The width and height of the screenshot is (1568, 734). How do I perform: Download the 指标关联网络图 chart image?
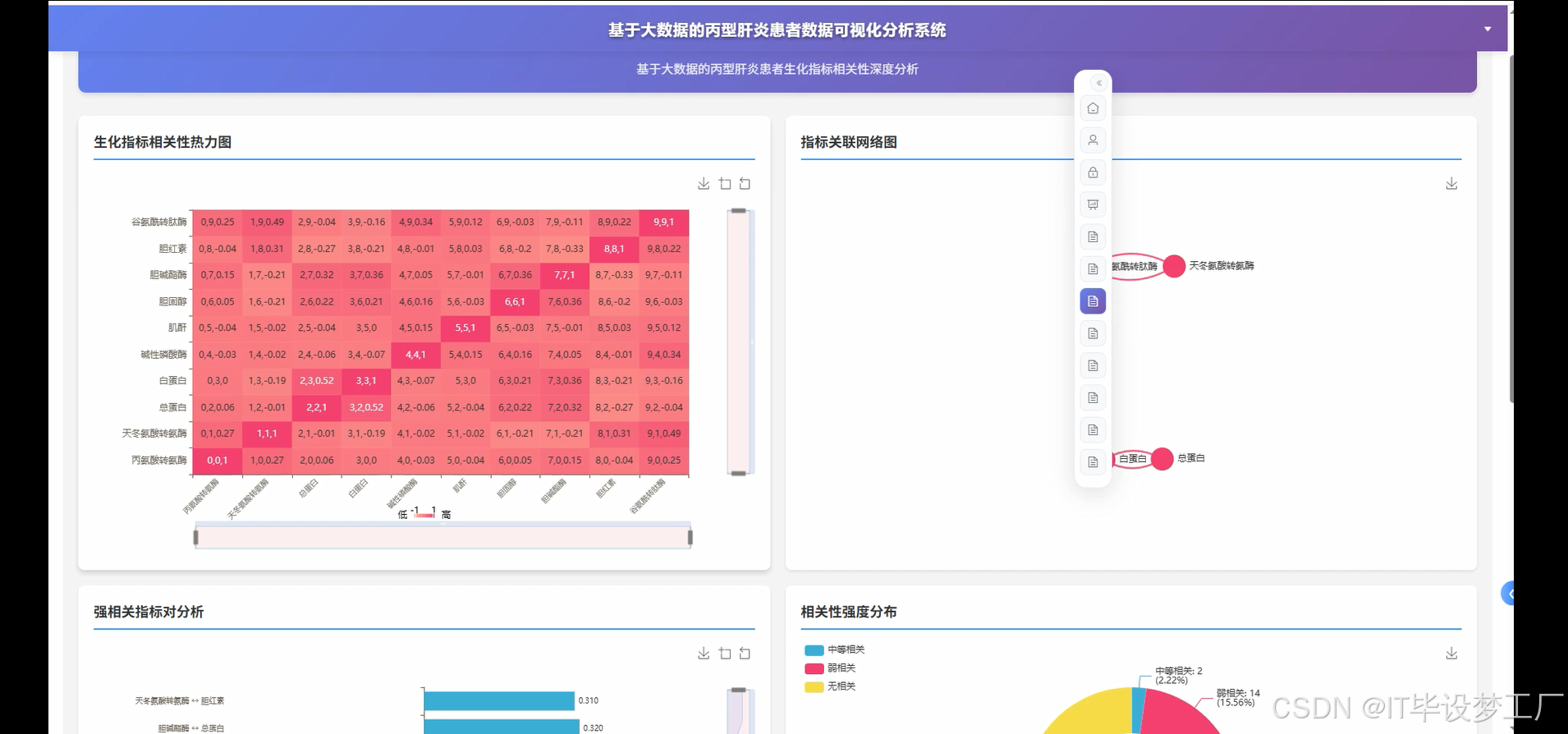(1451, 184)
